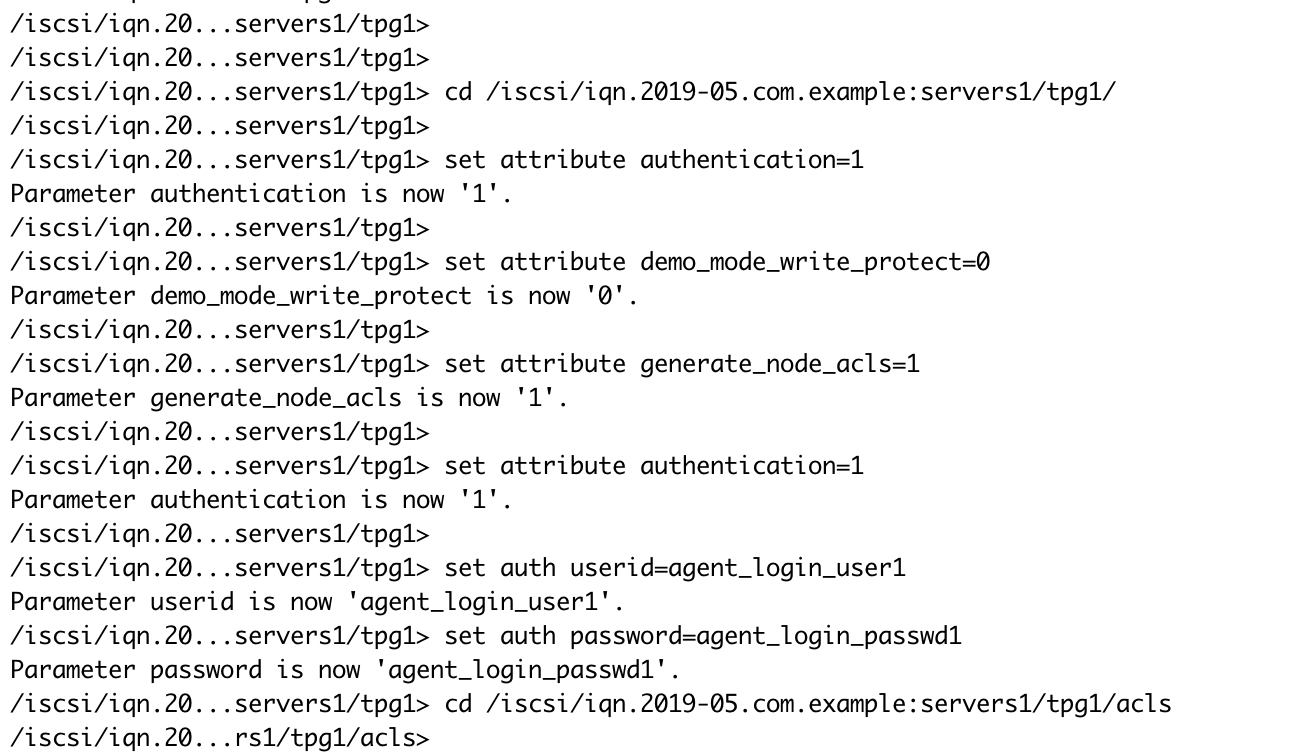1310x756 pixels.
Task: Click the generate_node_acls=1 argument
Action: click(780, 365)
